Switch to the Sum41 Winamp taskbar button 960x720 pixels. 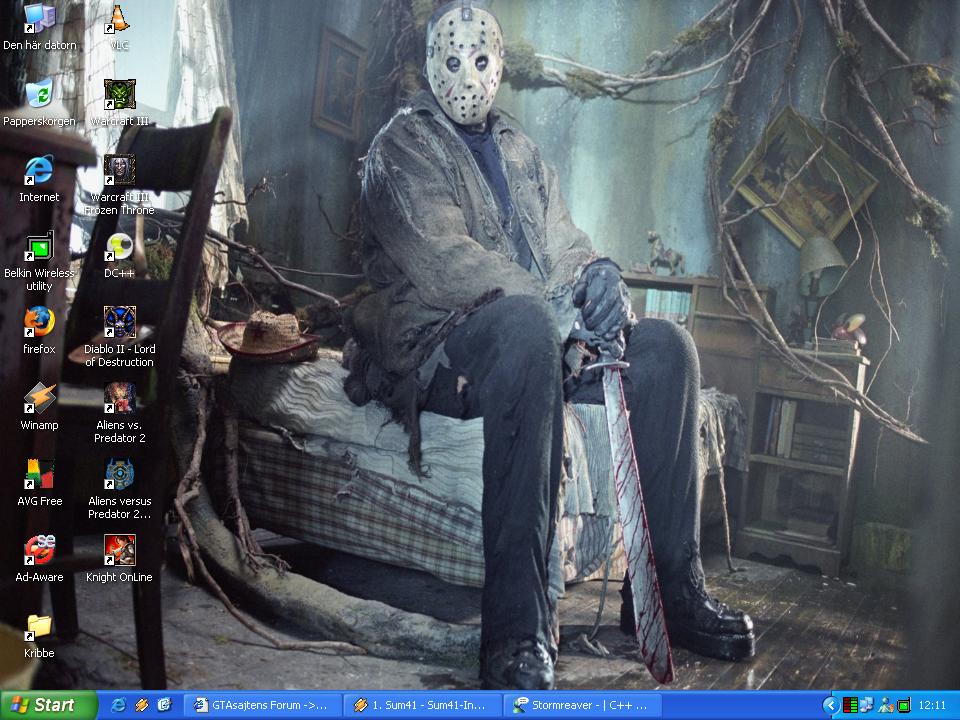click(x=422, y=705)
